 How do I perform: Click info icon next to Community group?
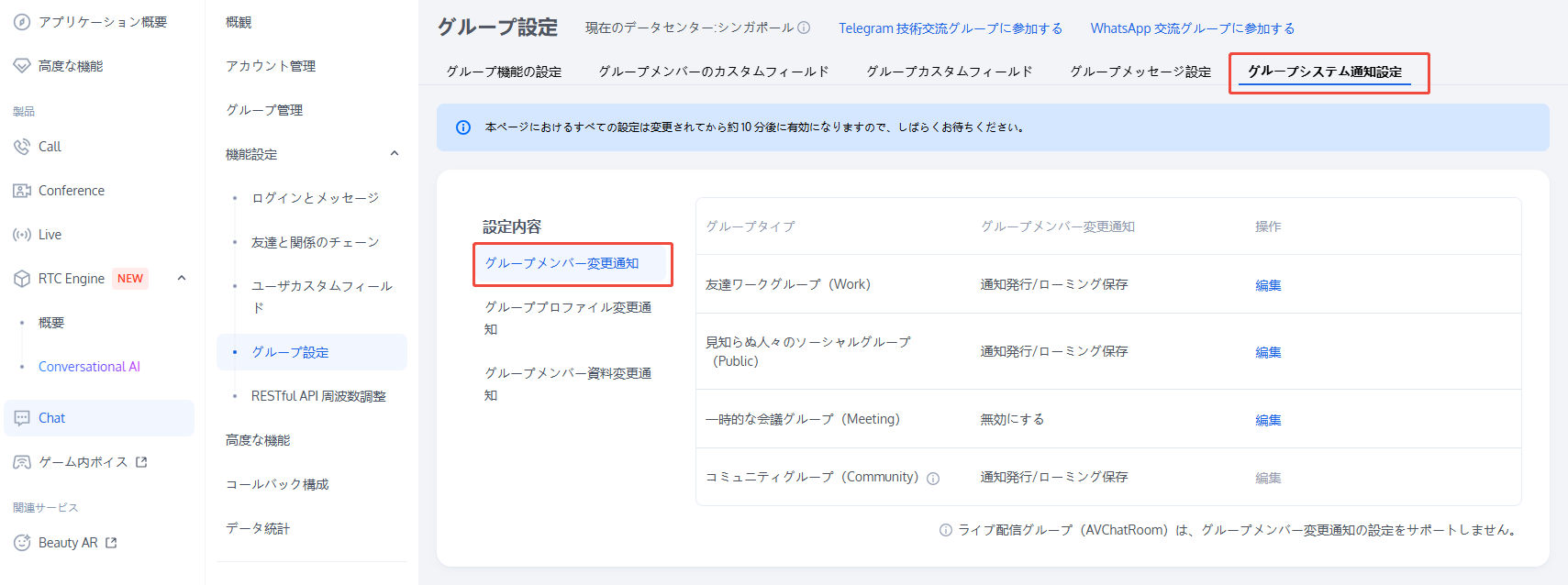933,479
